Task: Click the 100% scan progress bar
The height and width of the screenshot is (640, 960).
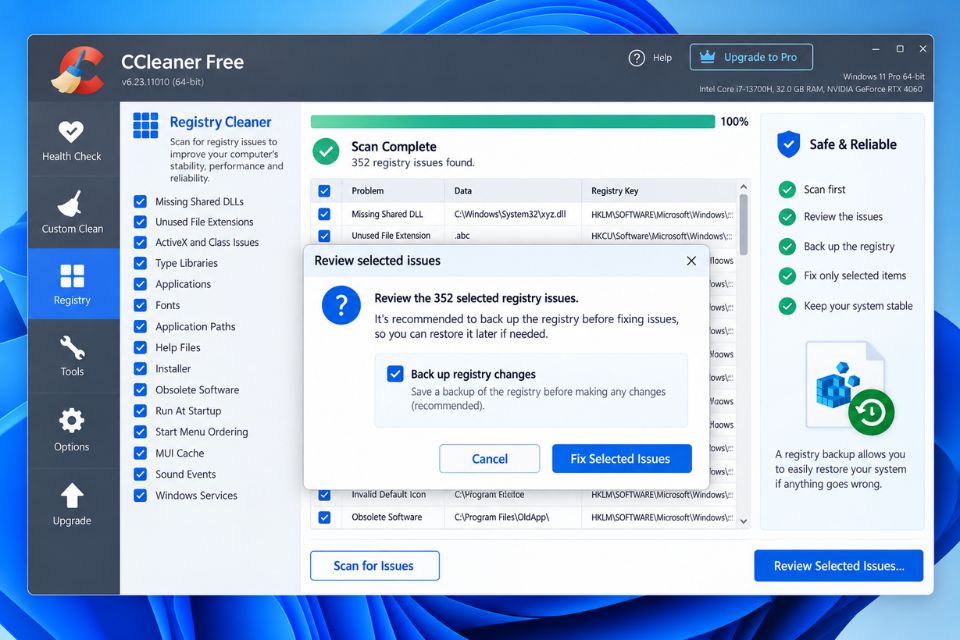Action: (x=512, y=121)
